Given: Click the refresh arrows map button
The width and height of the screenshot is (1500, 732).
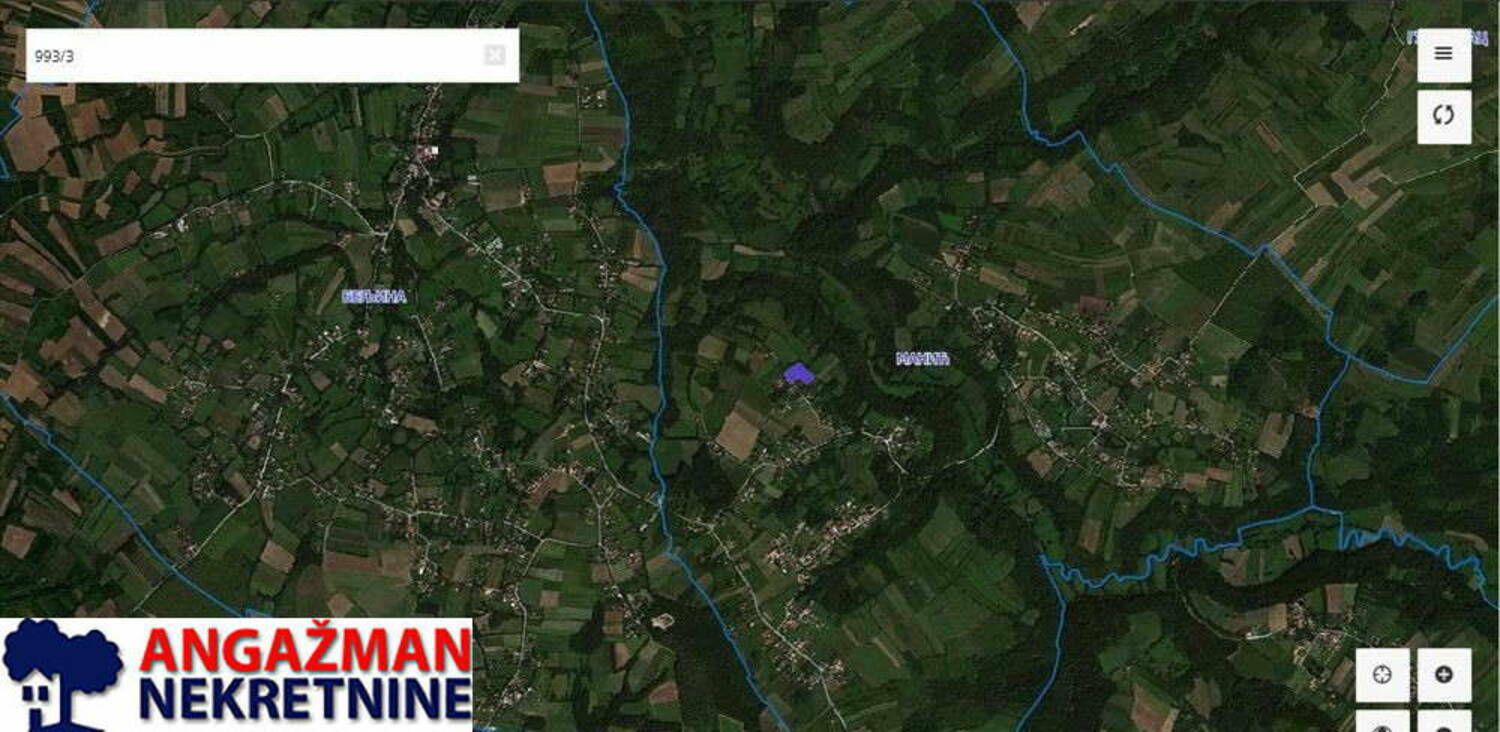Looking at the screenshot, I should click(1443, 116).
